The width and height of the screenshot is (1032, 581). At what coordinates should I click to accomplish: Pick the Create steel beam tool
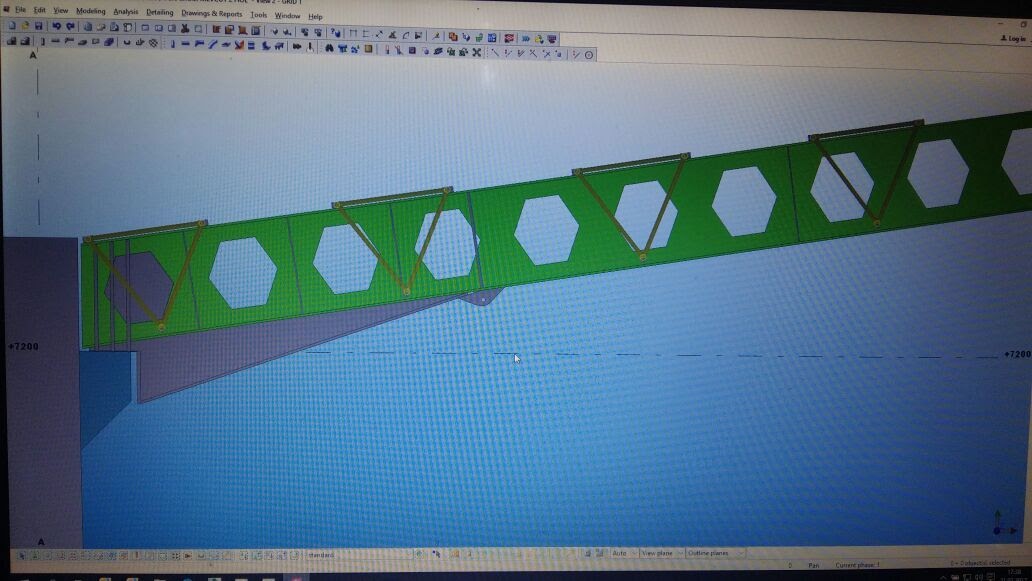(x=186, y=44)
